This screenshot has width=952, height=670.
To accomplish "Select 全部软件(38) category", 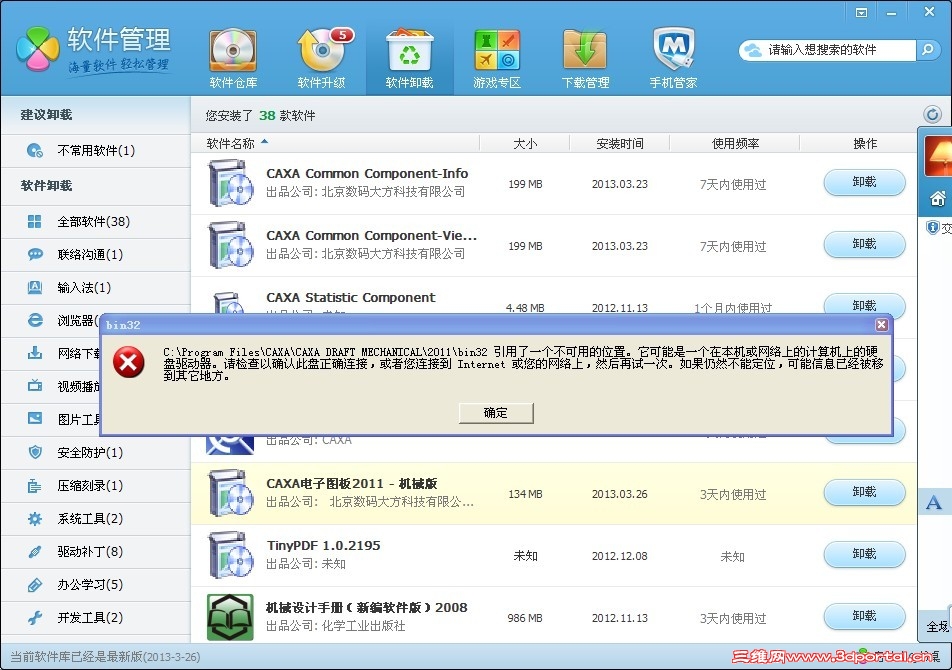I will tap(95, 222).
